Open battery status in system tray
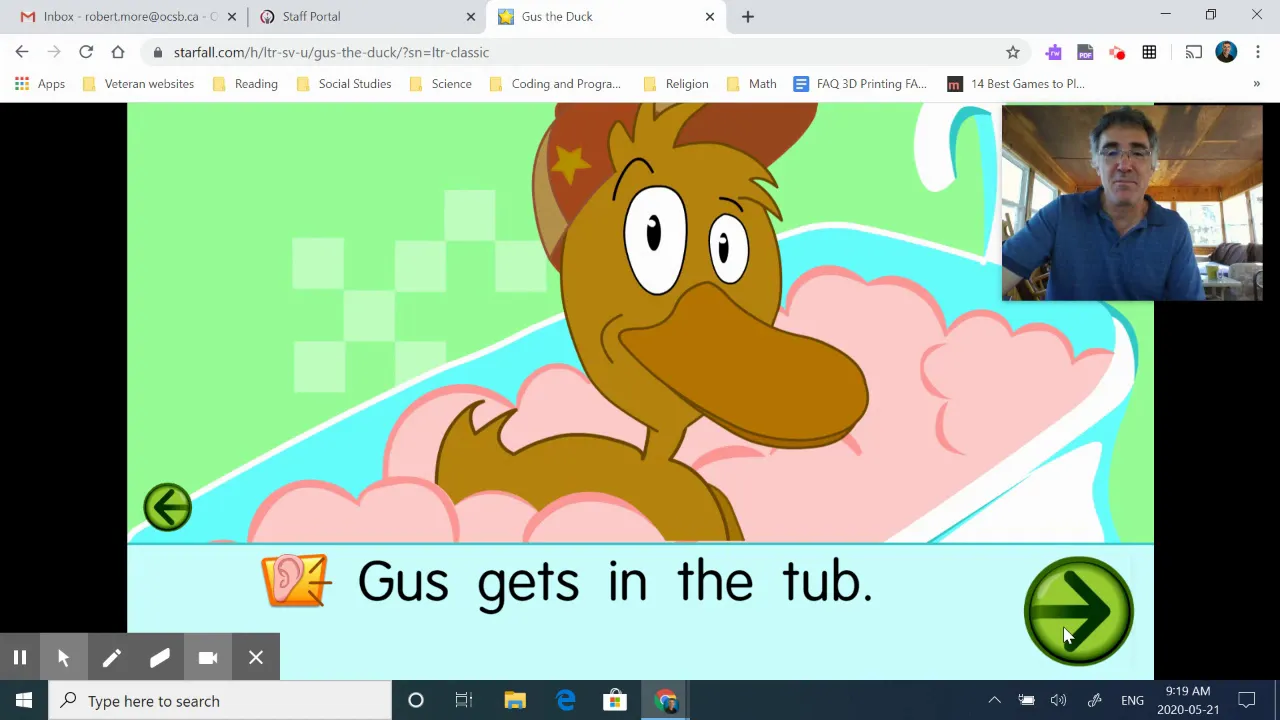 tap(1026, 701)
